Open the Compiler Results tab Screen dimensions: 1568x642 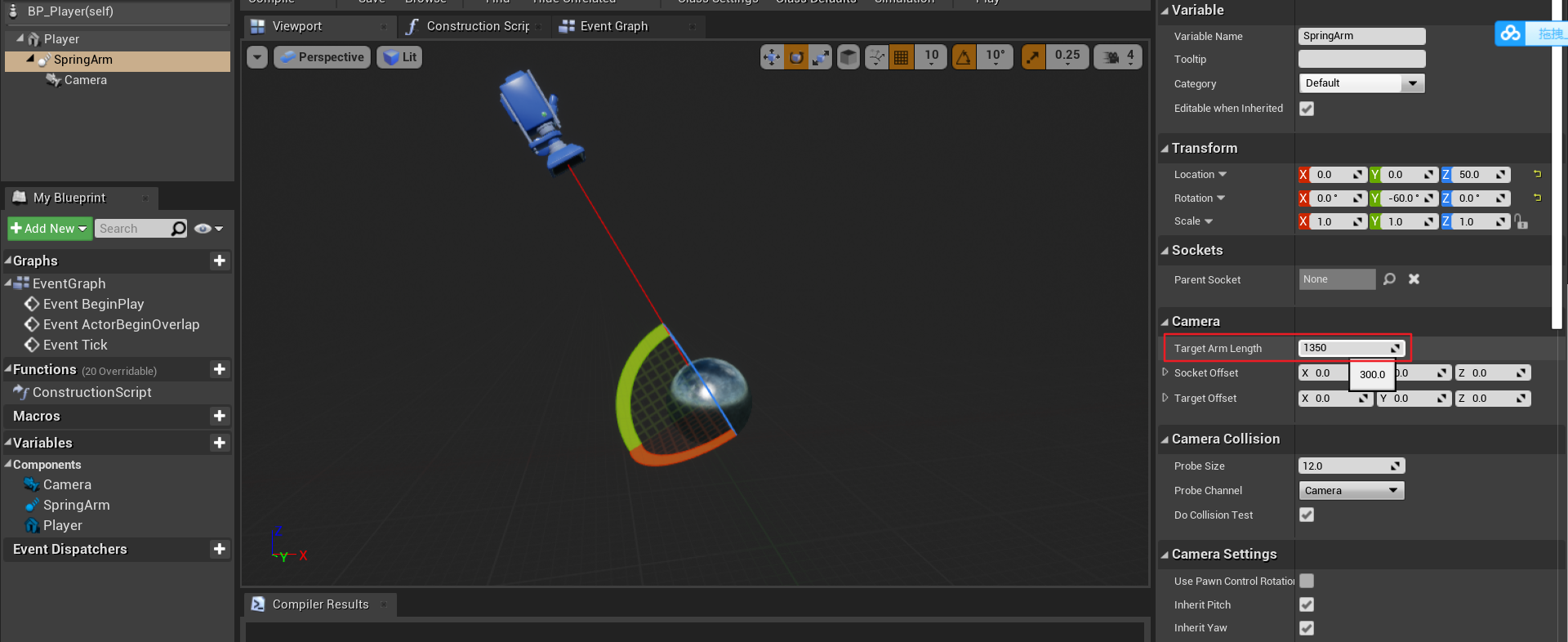320,604
